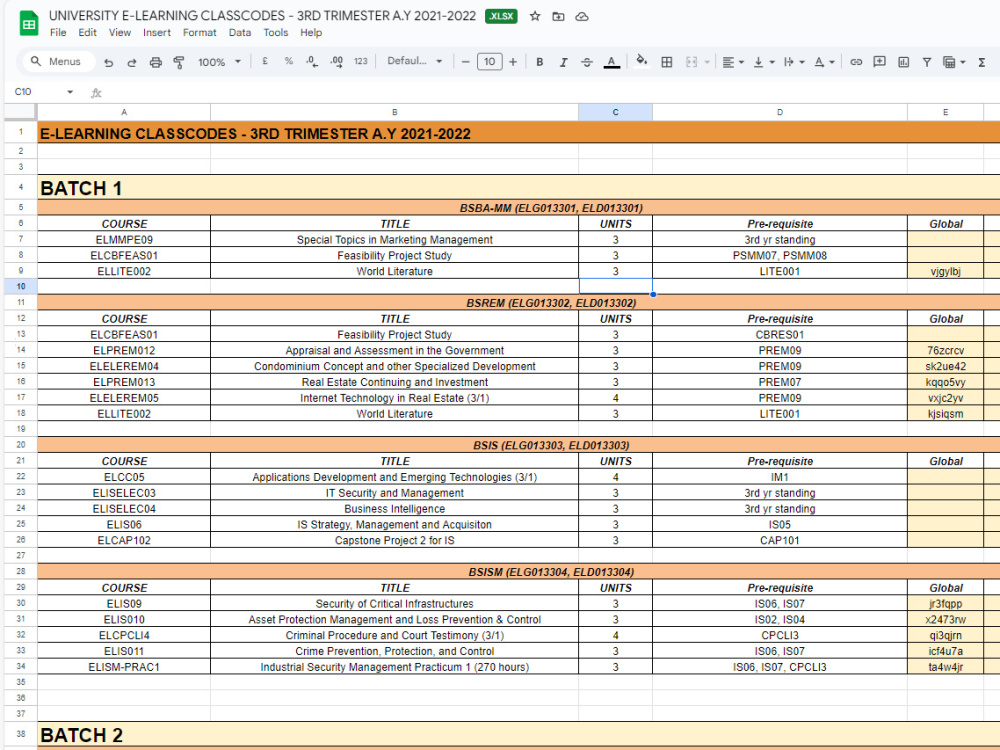The width and height of the screenshot is (1000, 750).
Task: Click global code cell sk2ue42
Action: click(946, 366)
